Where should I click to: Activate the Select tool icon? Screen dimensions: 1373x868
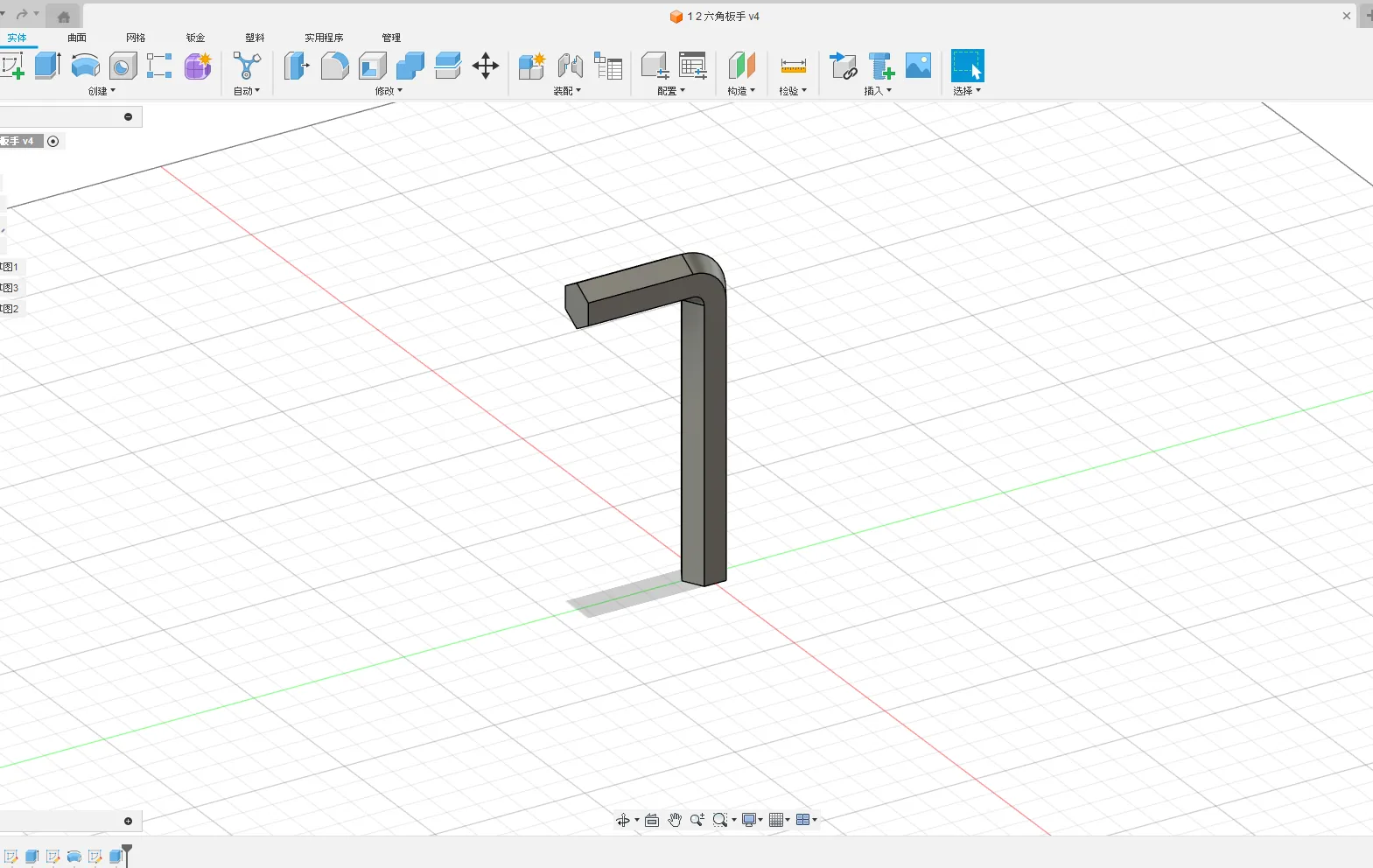[x=968, y=66]
